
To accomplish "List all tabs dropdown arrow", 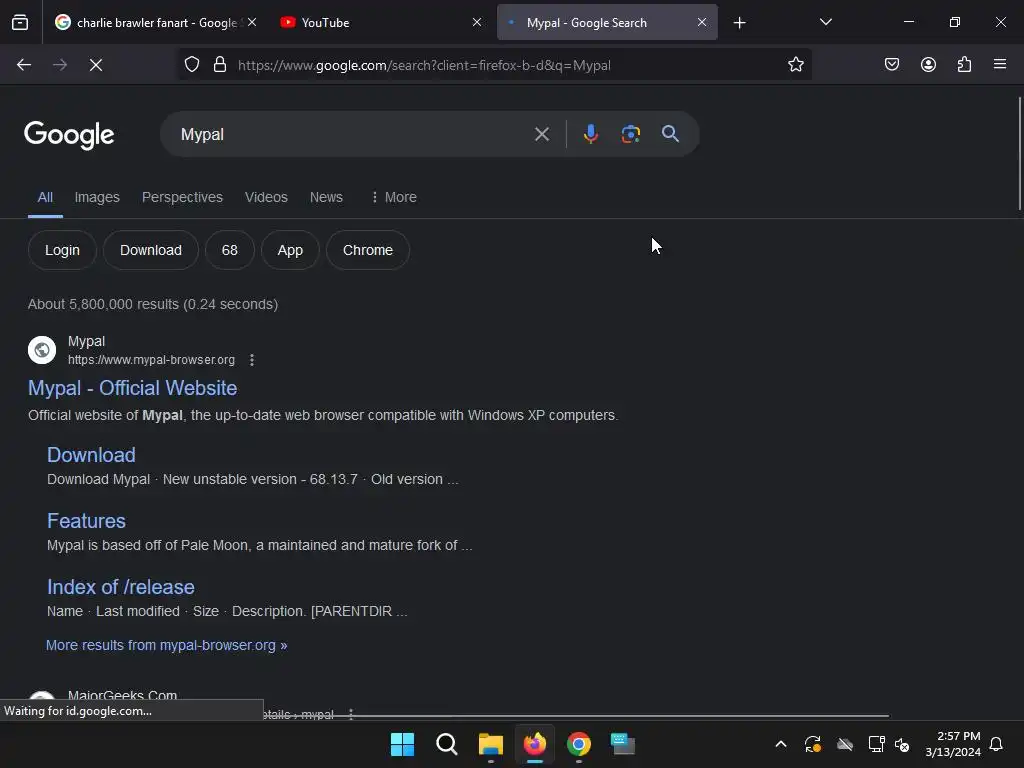I will [x=825, y=22].
